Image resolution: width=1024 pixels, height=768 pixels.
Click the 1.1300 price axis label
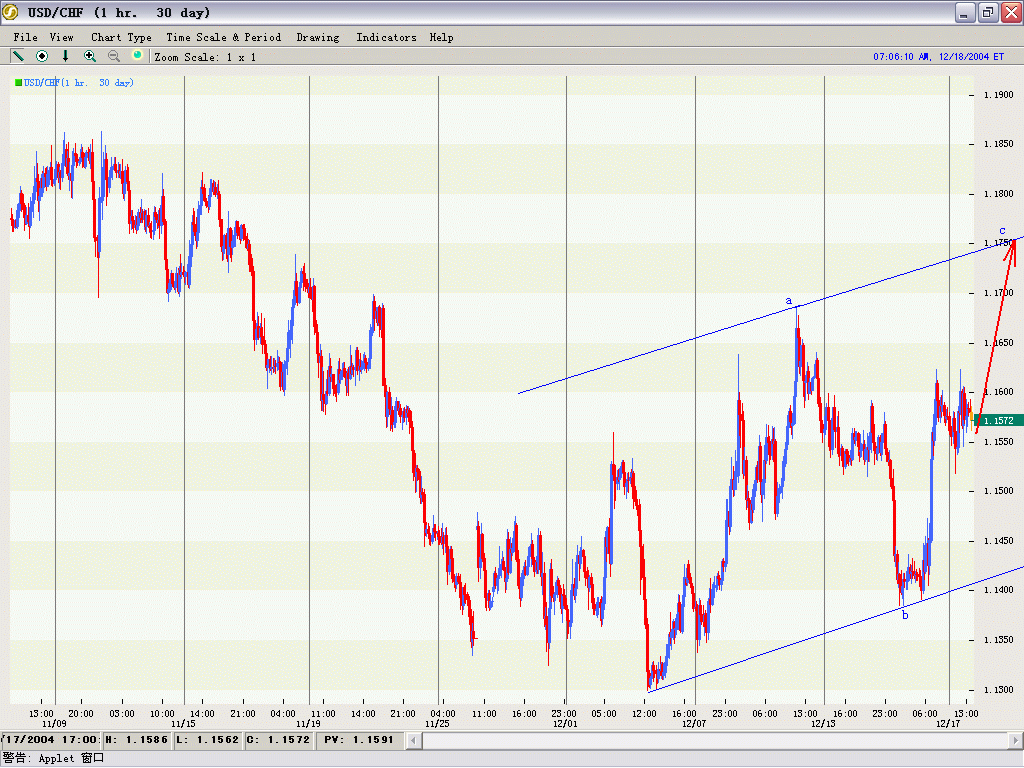999,690
